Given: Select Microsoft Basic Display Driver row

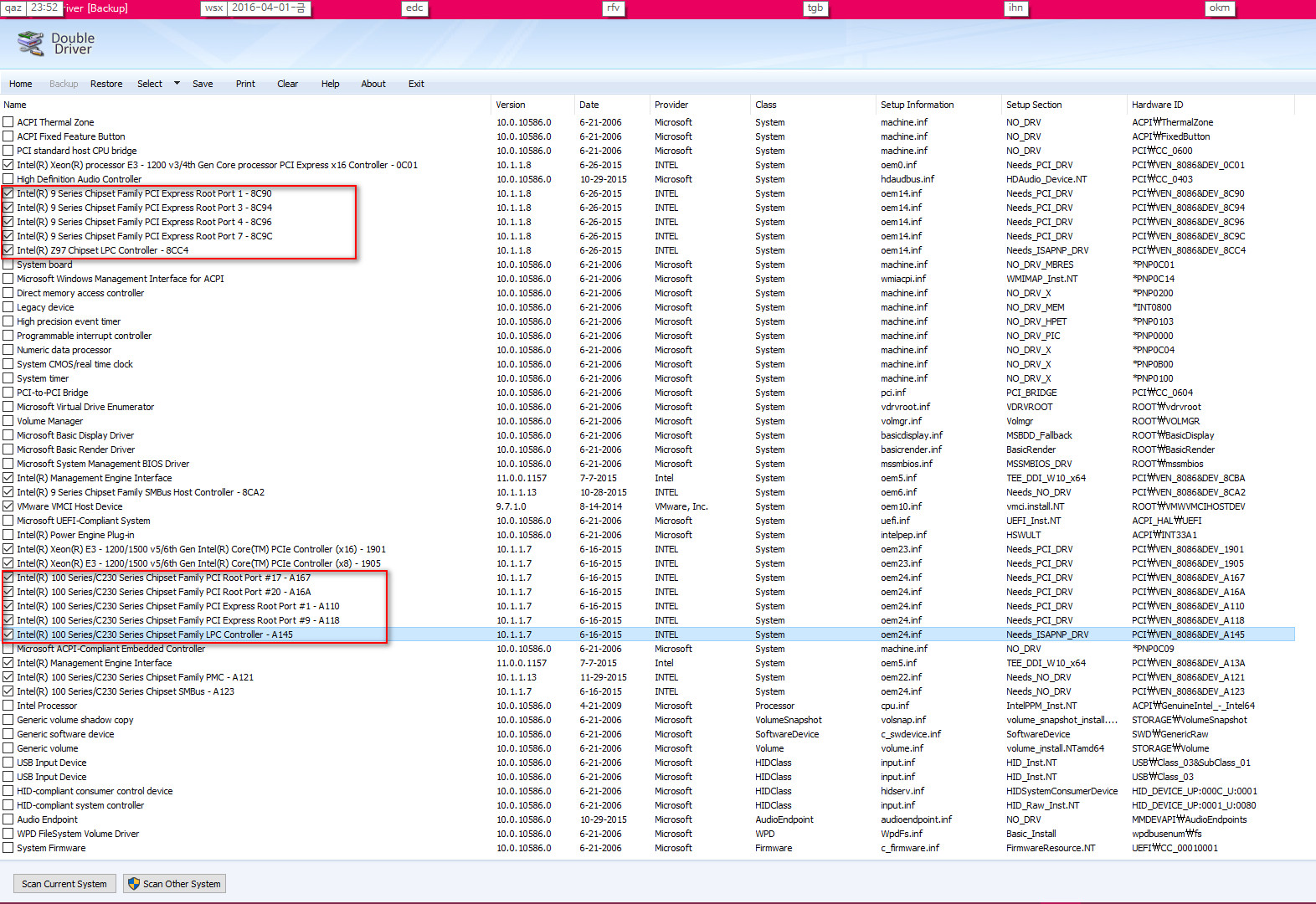Looking at the screenshot, I should 647,435.
